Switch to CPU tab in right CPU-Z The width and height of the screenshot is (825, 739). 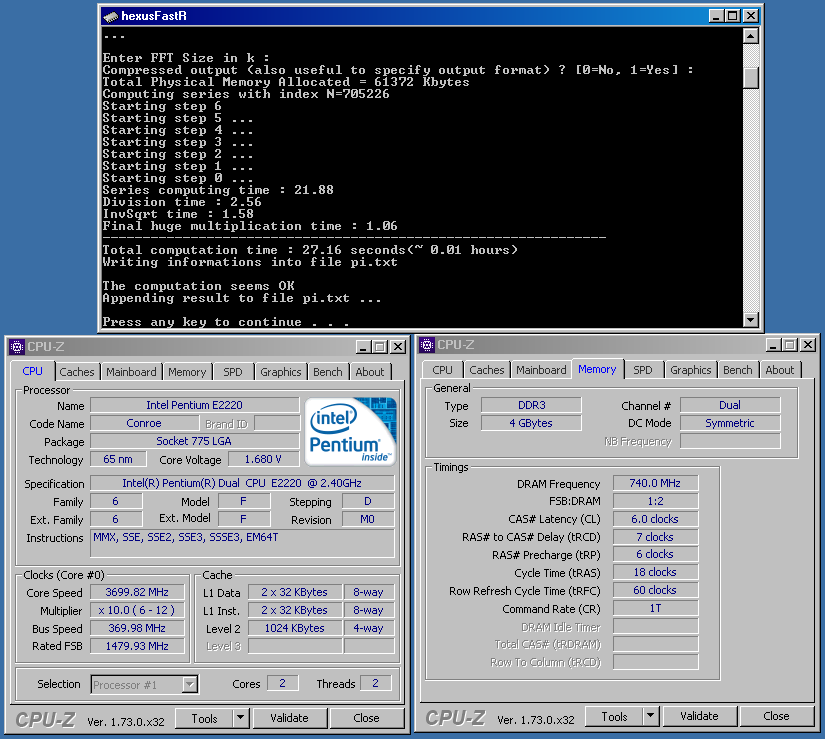click(x=442, y=370)
